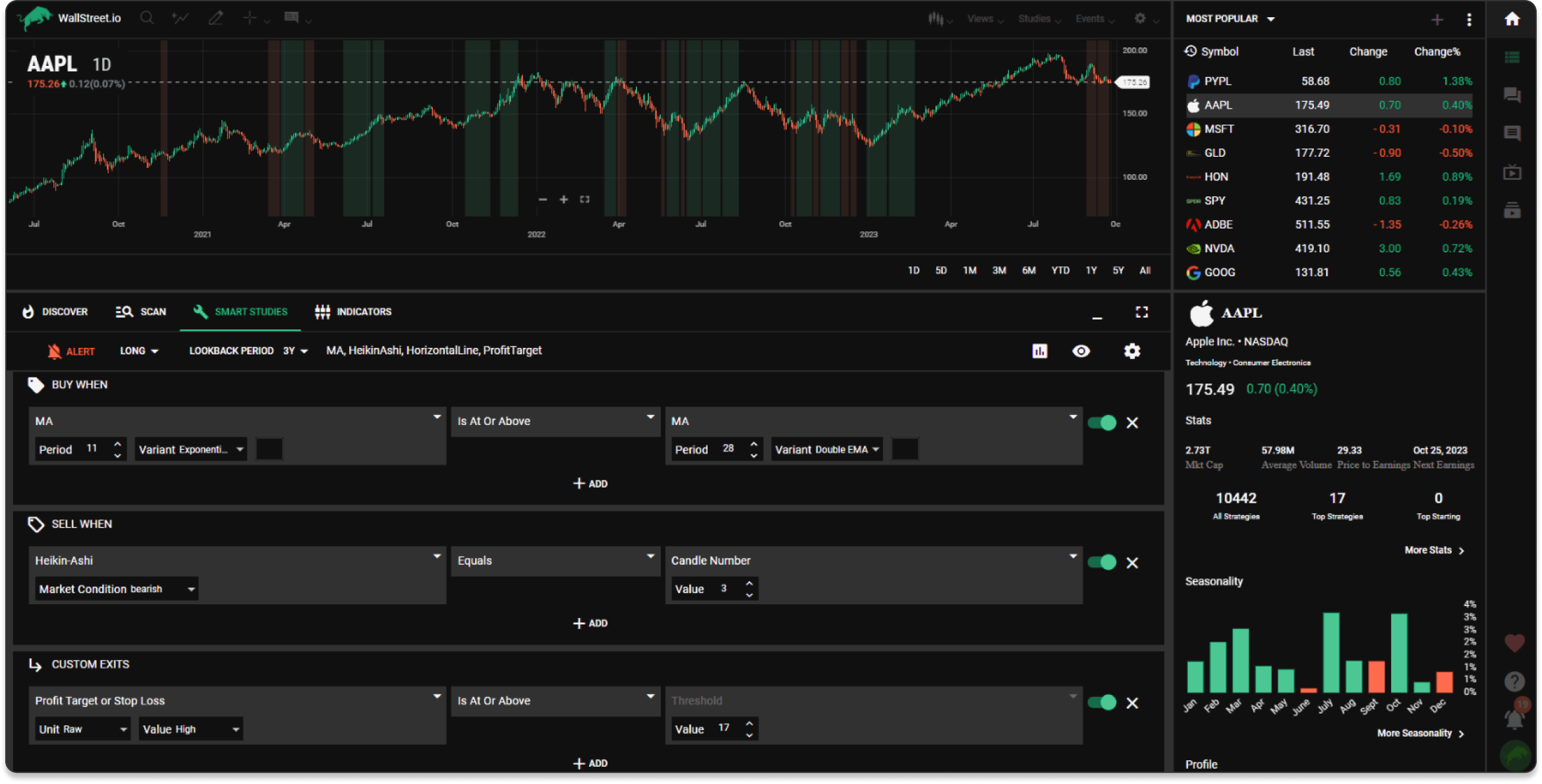Image resolution: width=1542 pixels, height=784 pixels.
Task: Zoom in the chart with plus icon
Action: coord(563,199)
